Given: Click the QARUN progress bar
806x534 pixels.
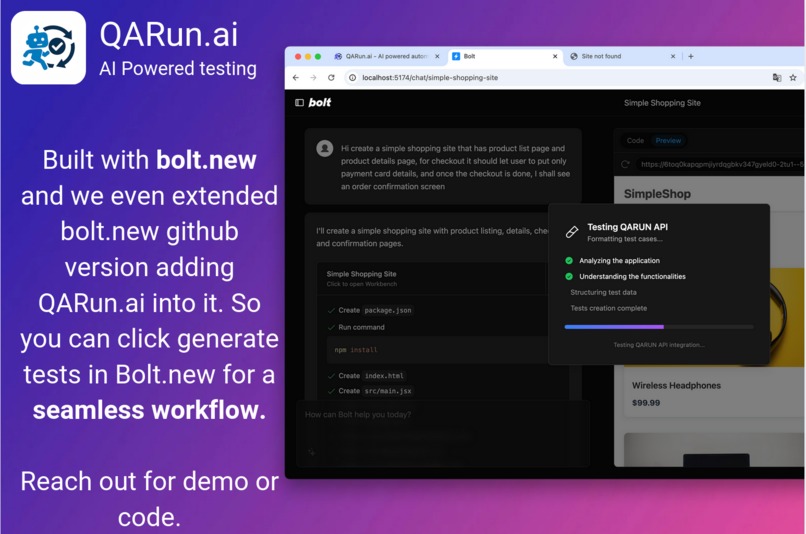Looking at the screenshot, I should [658, 327].
